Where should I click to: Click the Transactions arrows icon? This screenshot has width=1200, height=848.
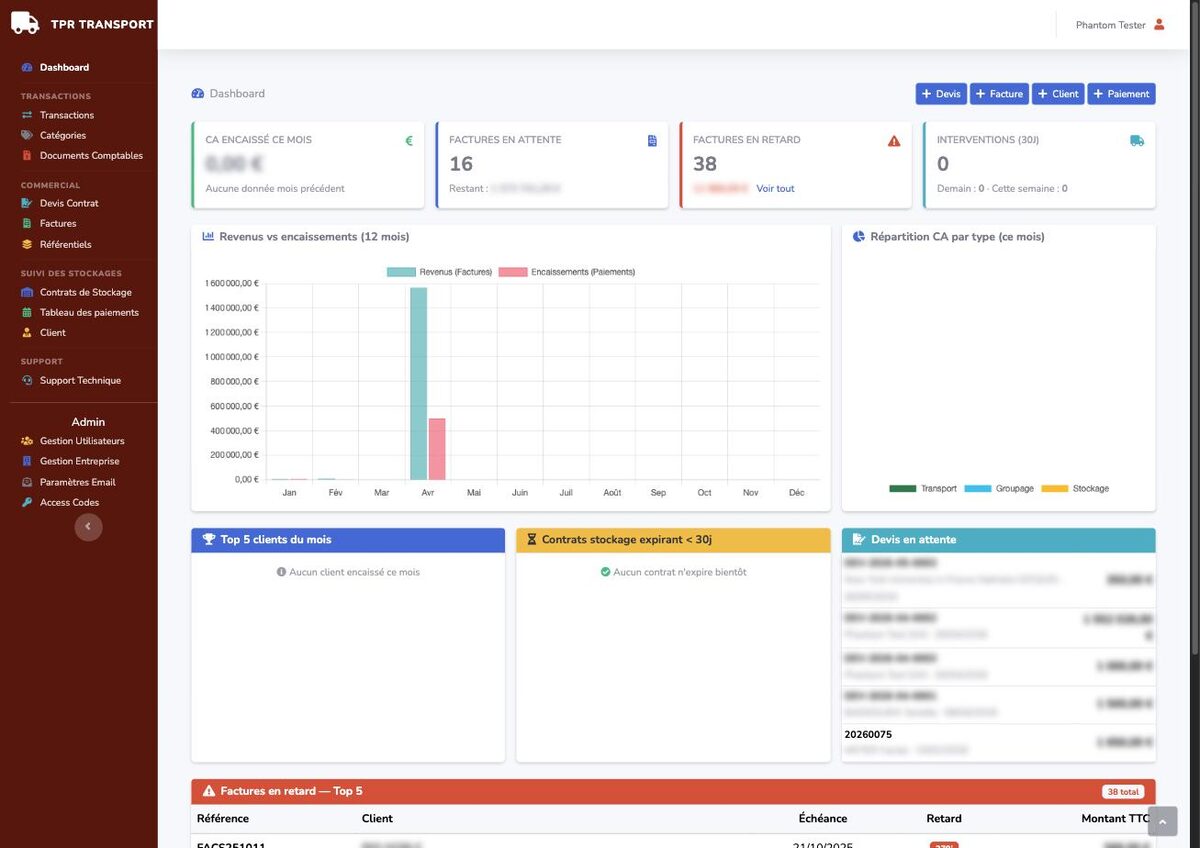[x=27, y=115]
